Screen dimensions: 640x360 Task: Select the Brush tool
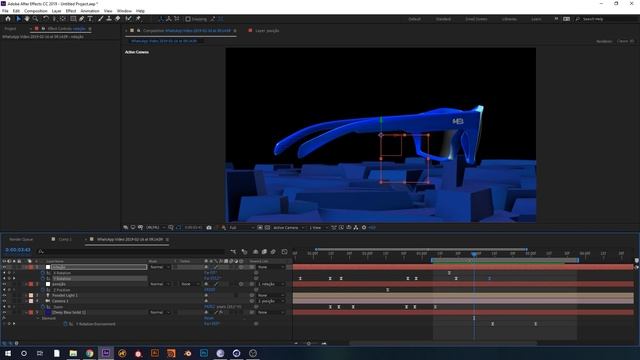(x=100, y=19)
